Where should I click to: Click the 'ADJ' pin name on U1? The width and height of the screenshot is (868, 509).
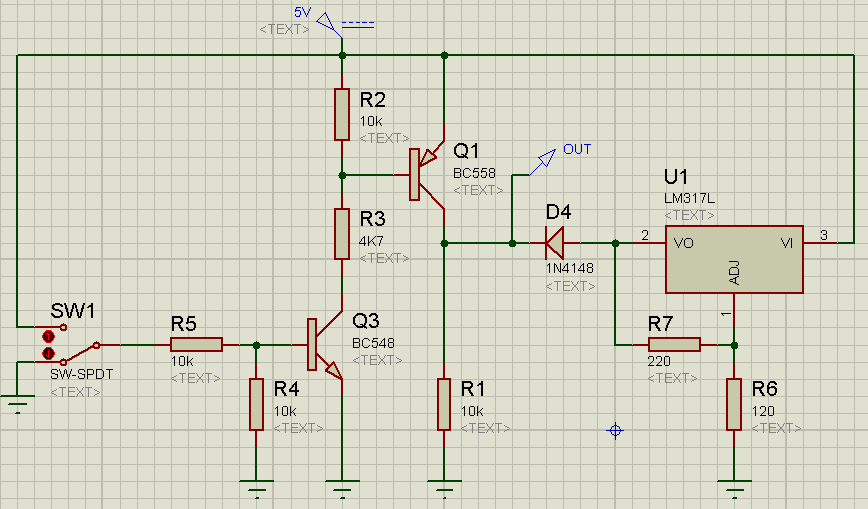coord(734,273)
